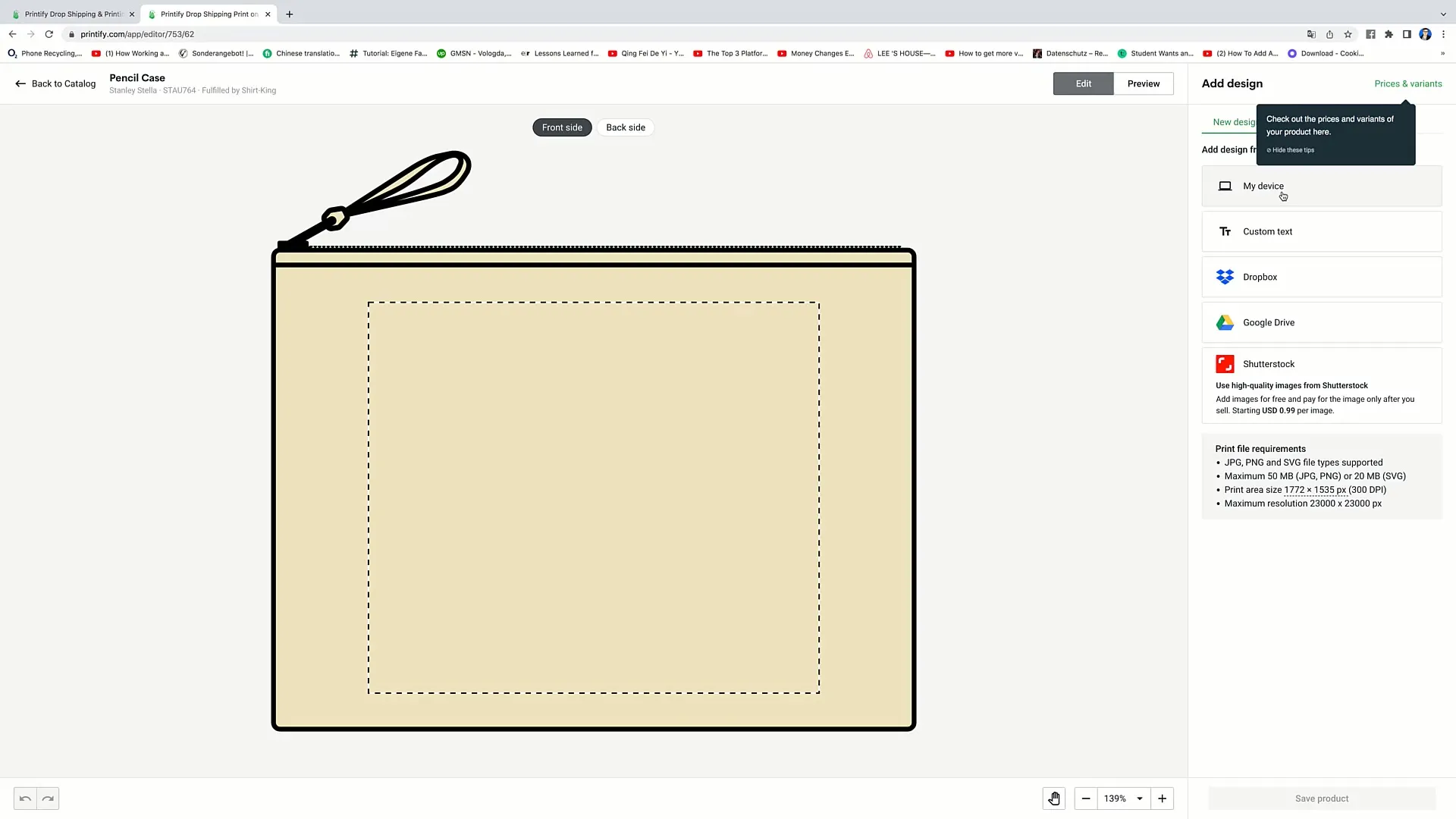The image size is (1456, 819).
Task: Click the undo arrow icon
Action: pos(24,798)
